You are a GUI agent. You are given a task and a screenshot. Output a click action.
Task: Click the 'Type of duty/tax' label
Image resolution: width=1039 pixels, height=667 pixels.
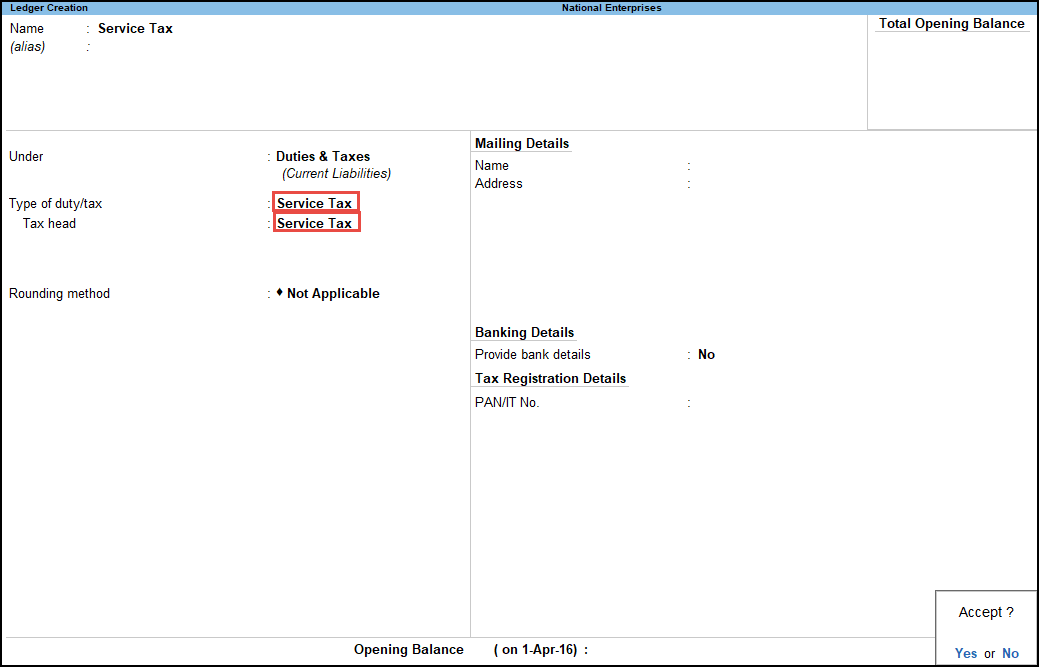(56, 203)
